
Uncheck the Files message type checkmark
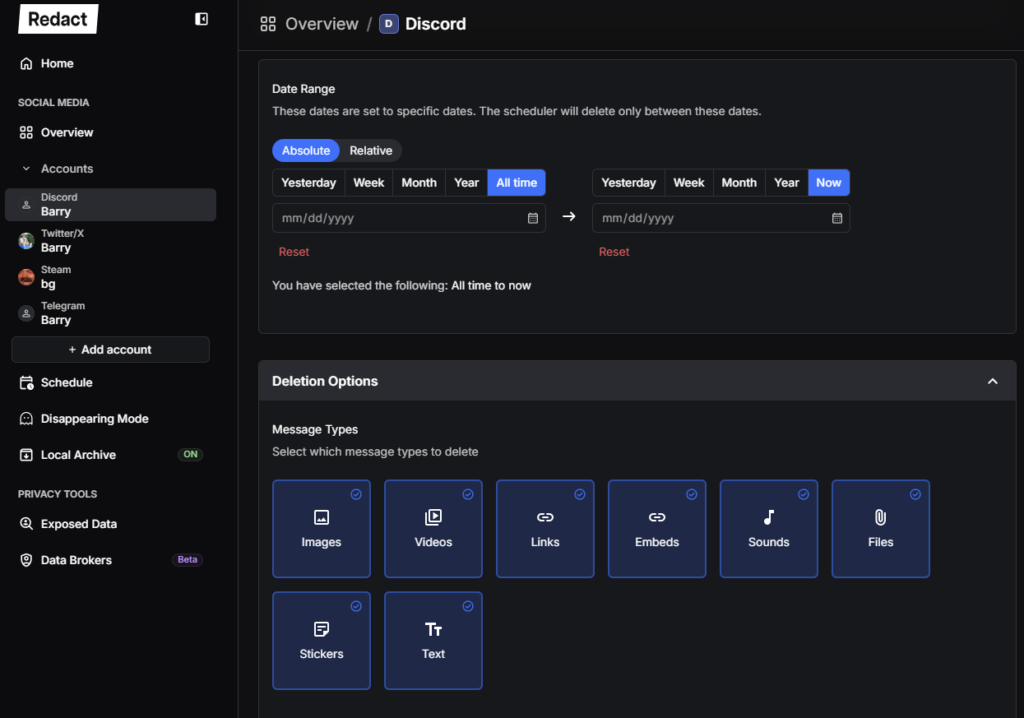point(915,495)
